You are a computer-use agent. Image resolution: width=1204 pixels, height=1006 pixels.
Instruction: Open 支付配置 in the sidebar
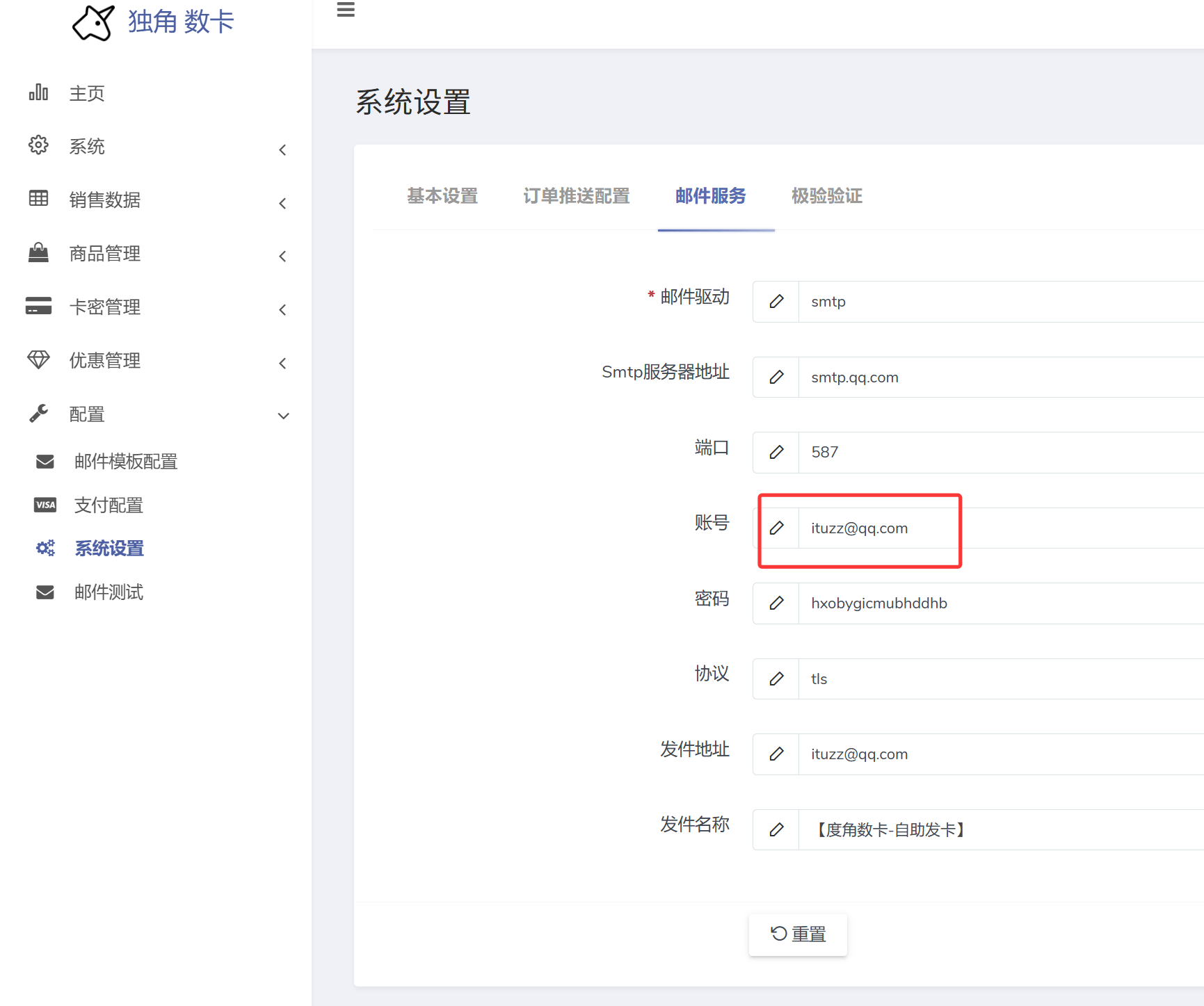(x=109, y=505)
